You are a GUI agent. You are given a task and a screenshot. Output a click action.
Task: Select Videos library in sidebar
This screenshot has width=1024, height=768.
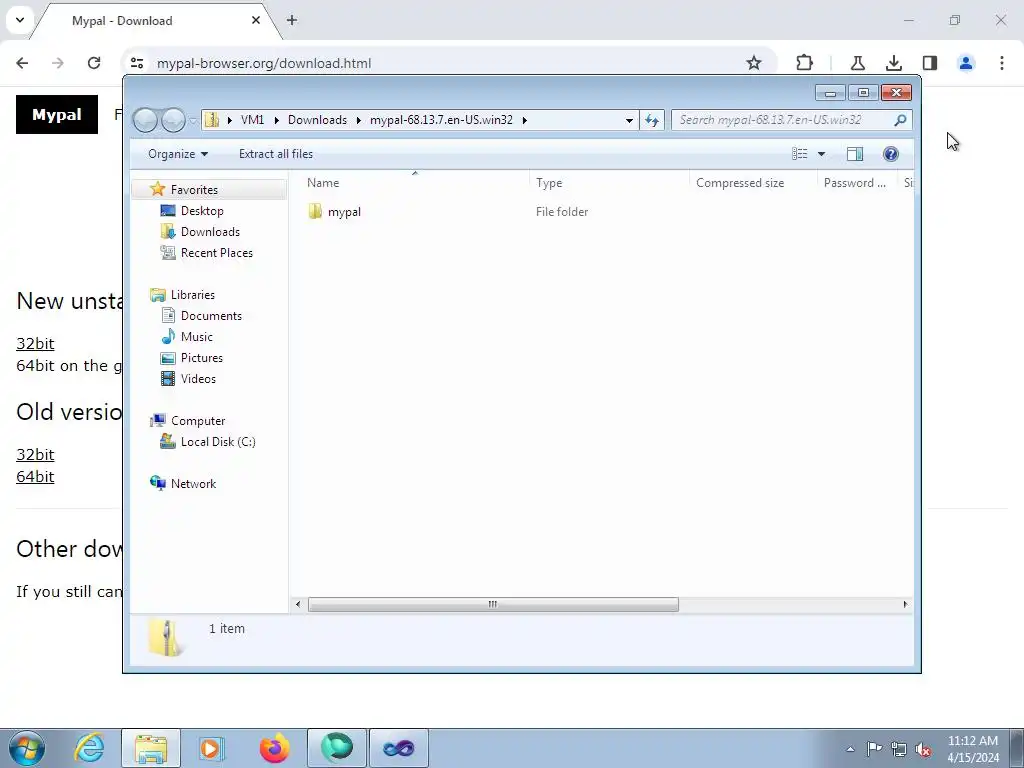(x=198, y=379)
